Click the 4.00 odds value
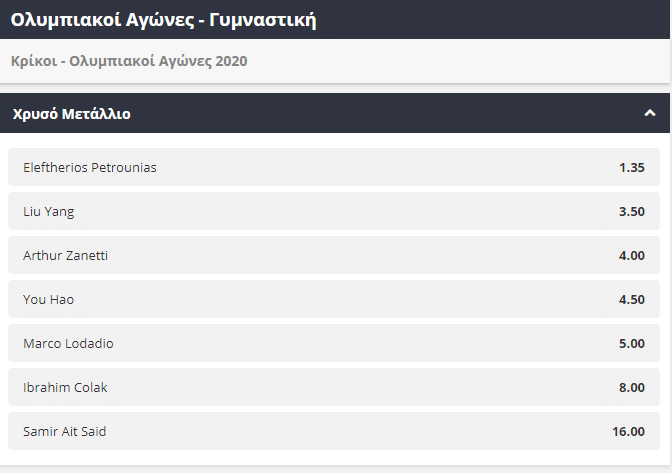The width and height of the screenshot is (672, 473). click(632, 255)
